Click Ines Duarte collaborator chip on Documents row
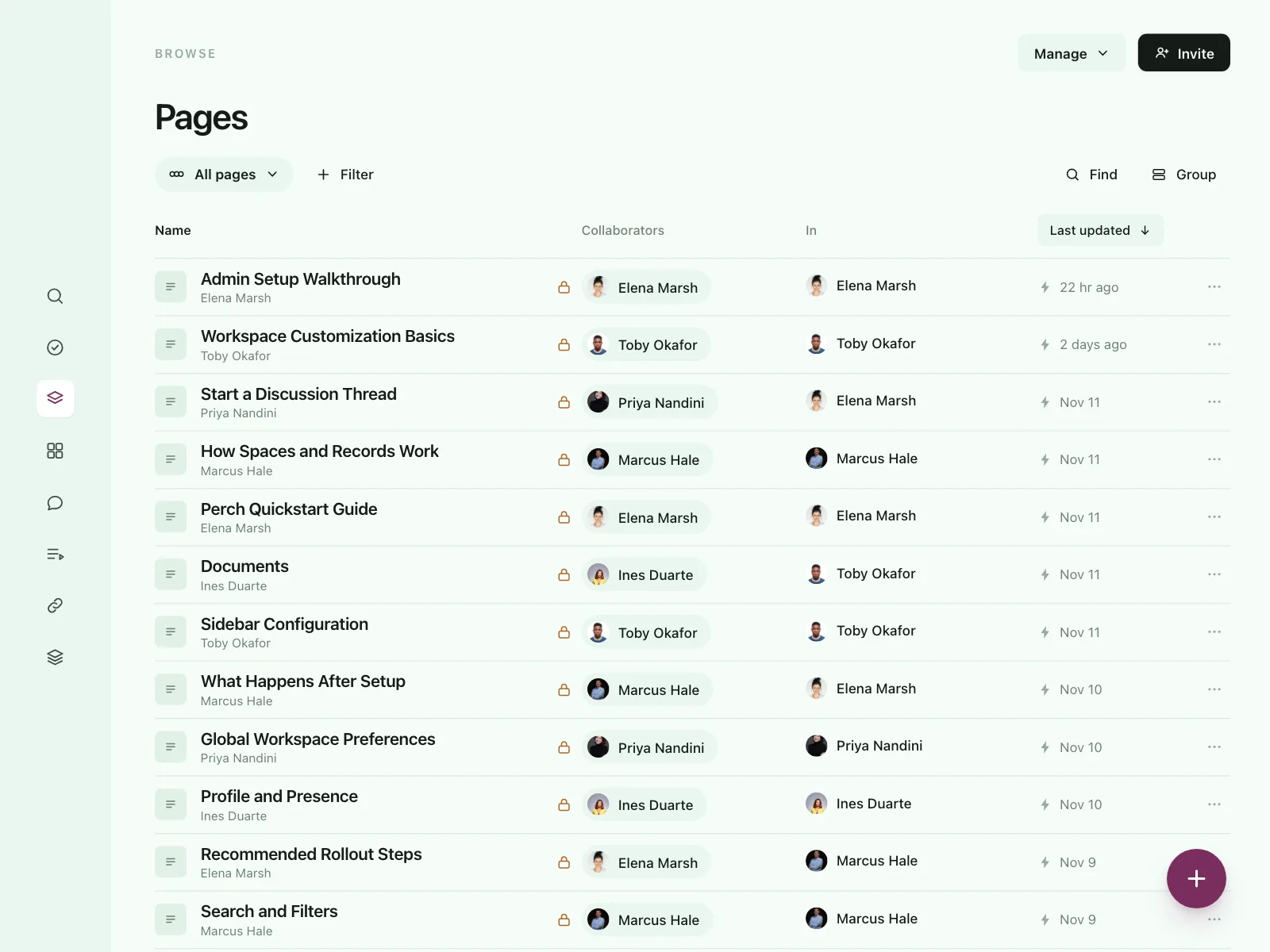Screen dimensions: 1270x952 (x=644, y=575)
